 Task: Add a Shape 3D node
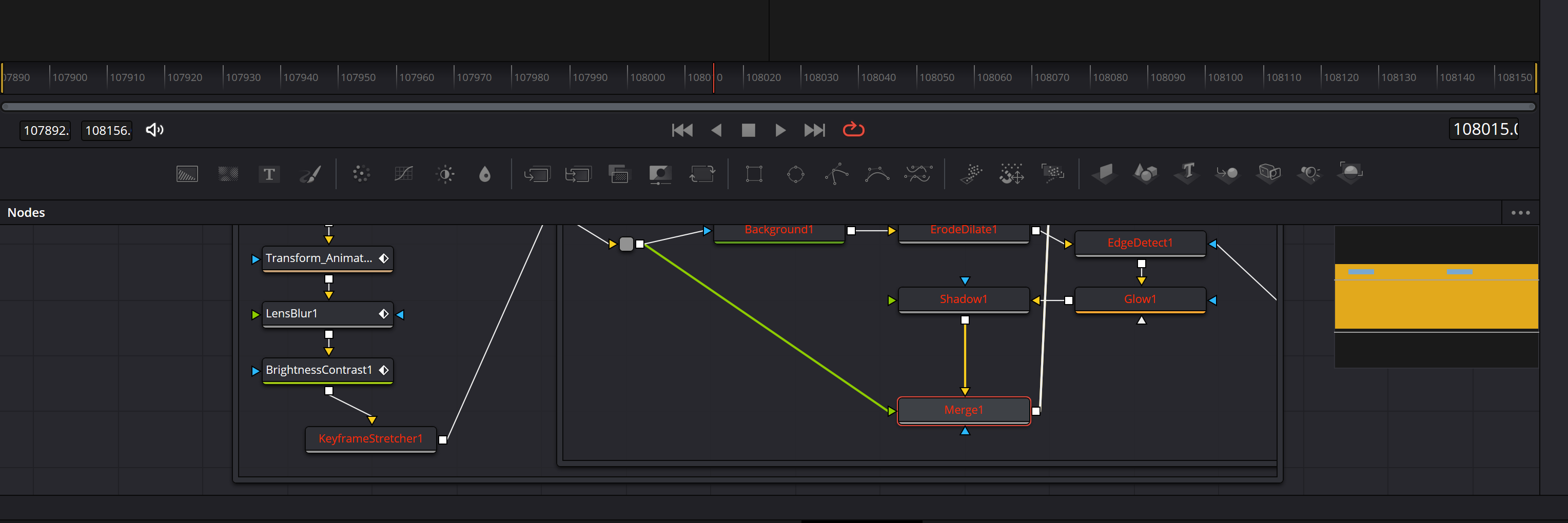tap(1145, 173)
